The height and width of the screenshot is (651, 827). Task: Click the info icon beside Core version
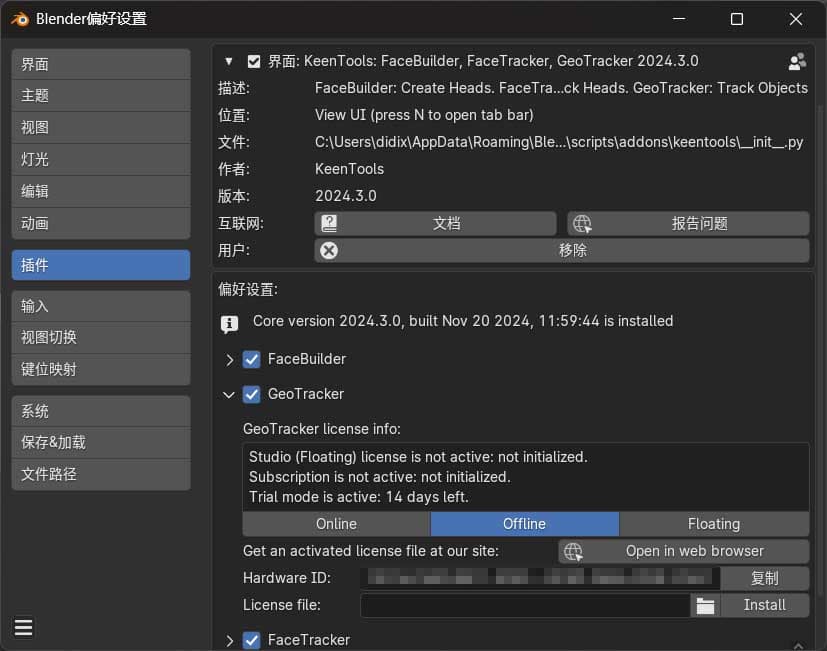pos(229,323)
